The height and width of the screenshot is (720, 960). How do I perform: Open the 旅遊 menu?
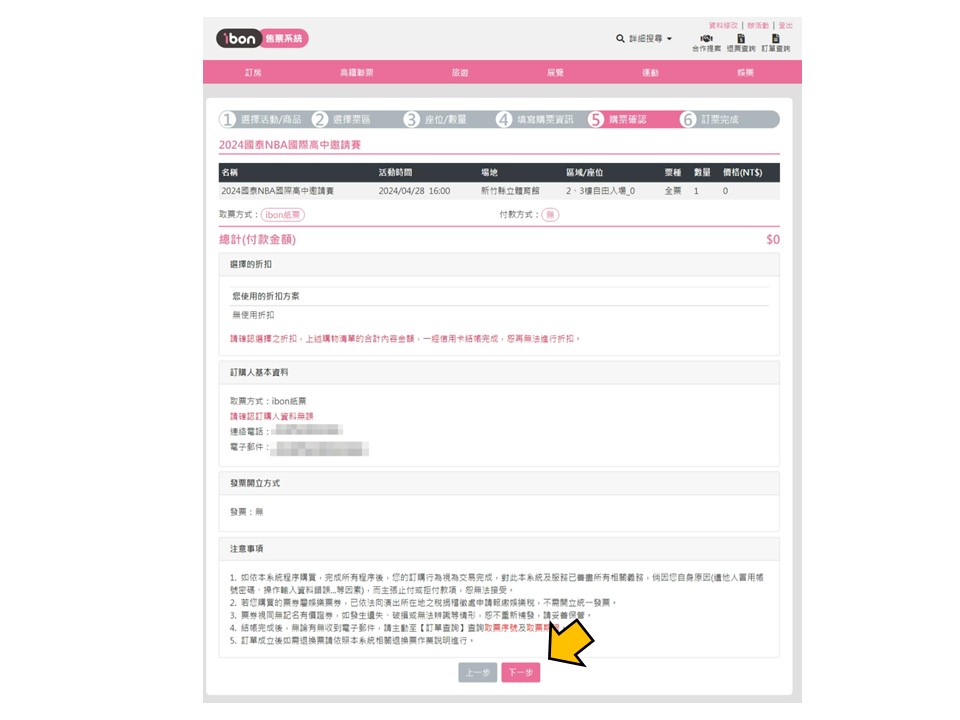(460, 73)
